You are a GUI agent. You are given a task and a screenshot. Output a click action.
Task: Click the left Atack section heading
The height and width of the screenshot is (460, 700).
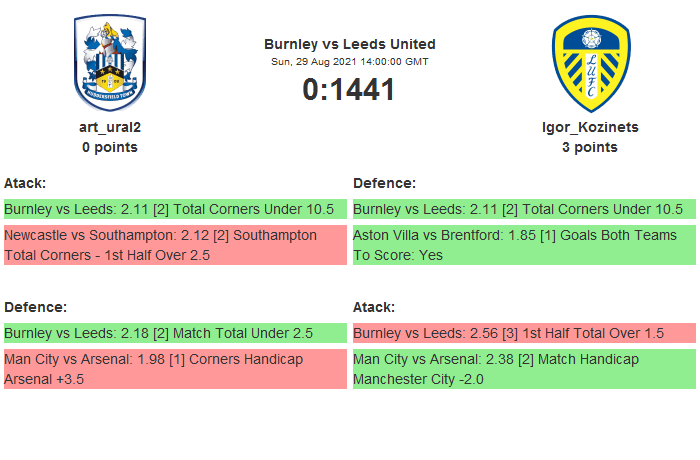tap(25, 183)
